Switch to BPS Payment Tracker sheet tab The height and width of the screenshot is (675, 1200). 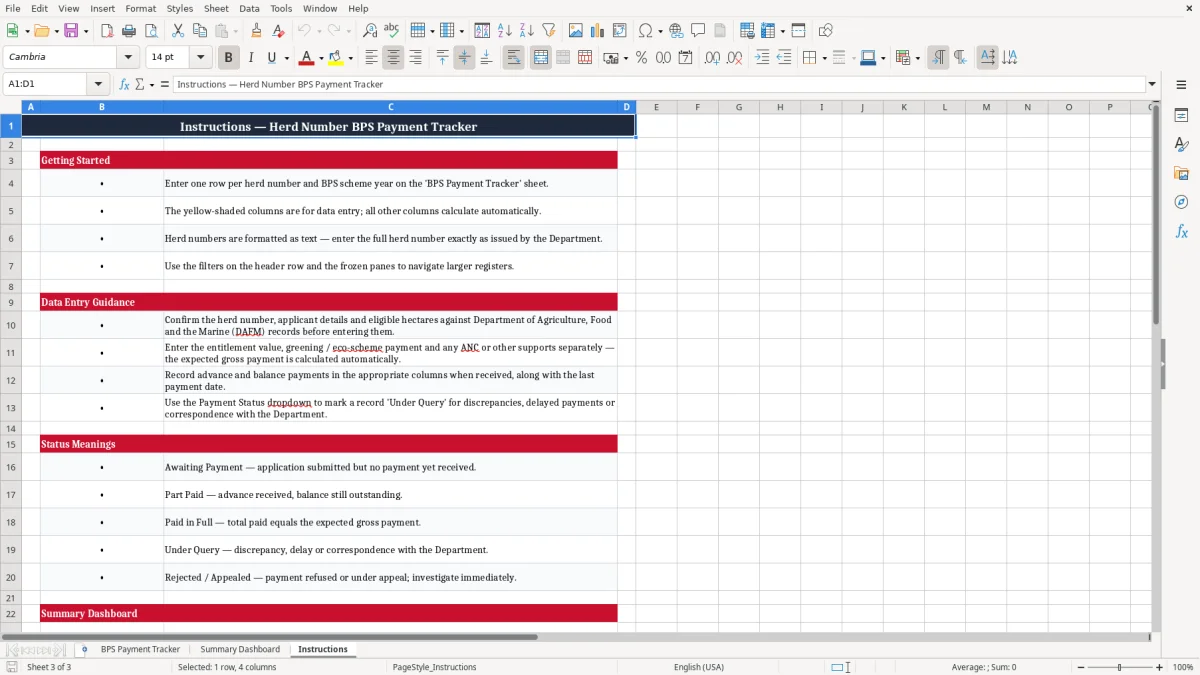[140, 649]
